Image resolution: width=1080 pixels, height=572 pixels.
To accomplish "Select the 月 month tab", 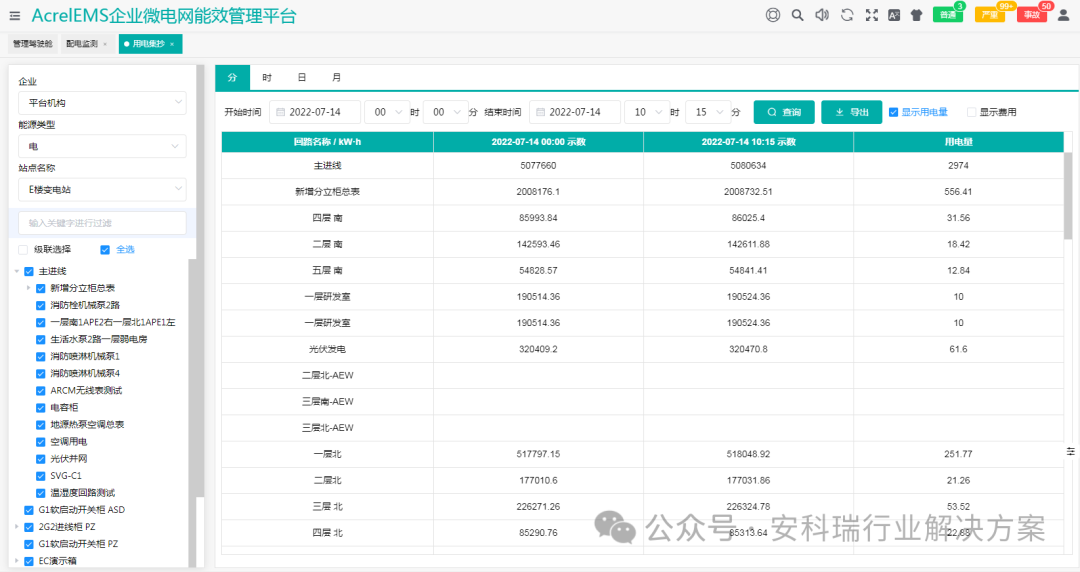I will pyautogui.click(x=336, y=78).
